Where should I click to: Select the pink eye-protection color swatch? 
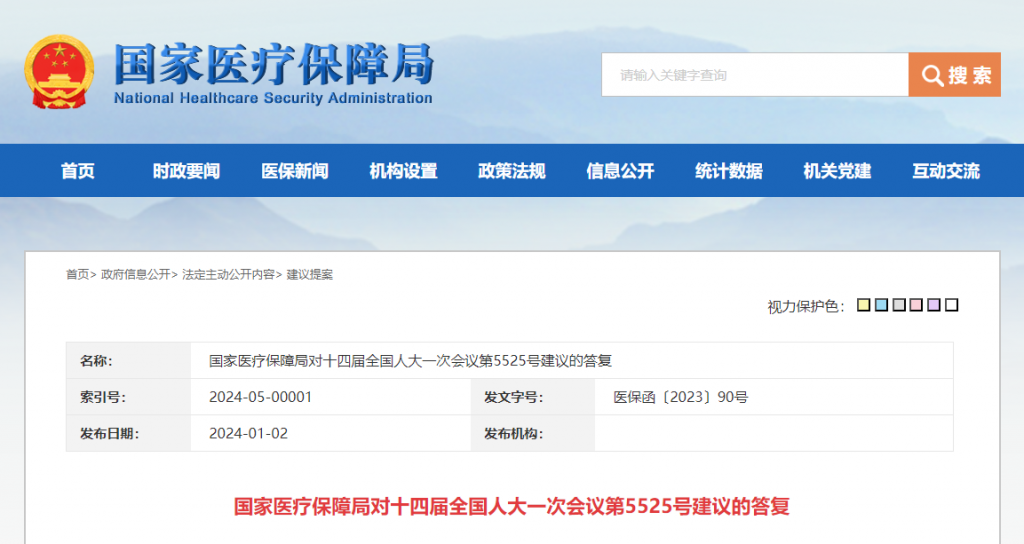[916, 305]
